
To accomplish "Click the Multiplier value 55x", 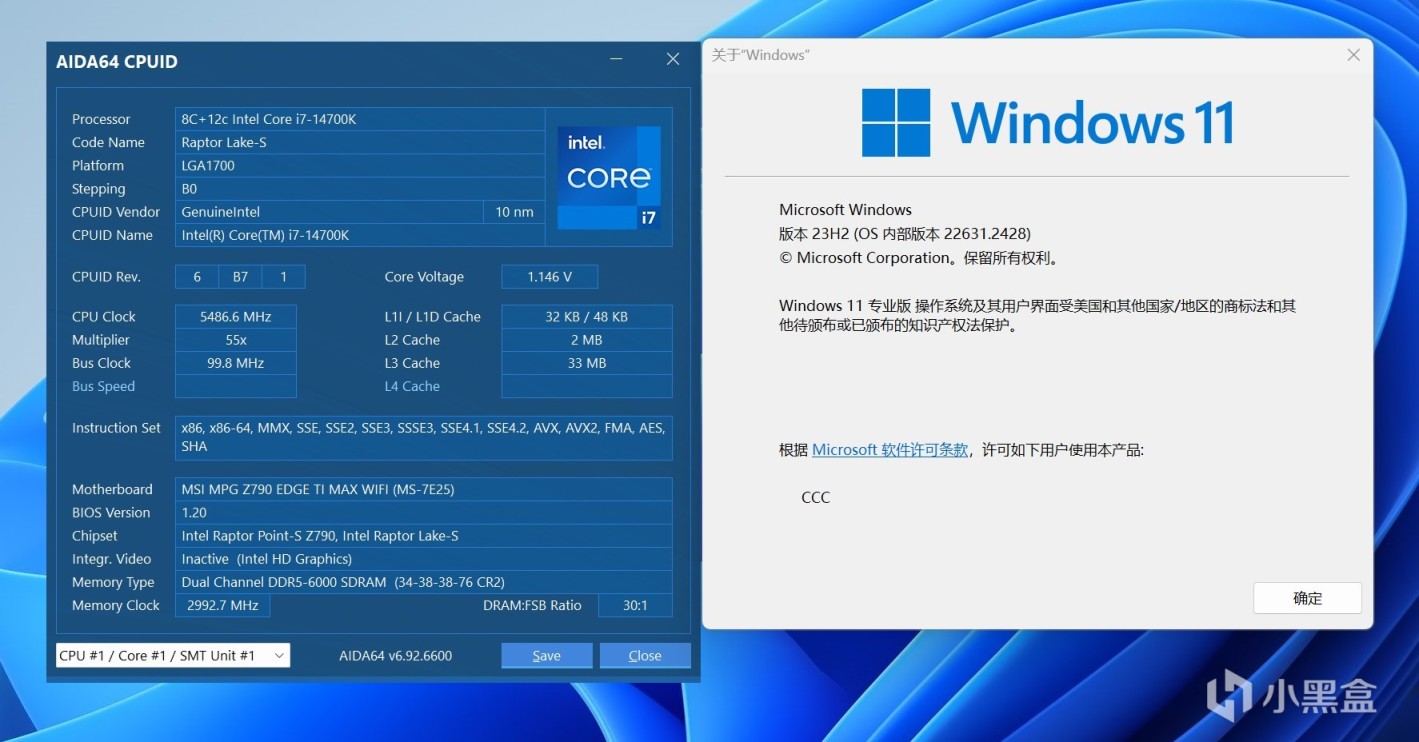I will 236,340.
